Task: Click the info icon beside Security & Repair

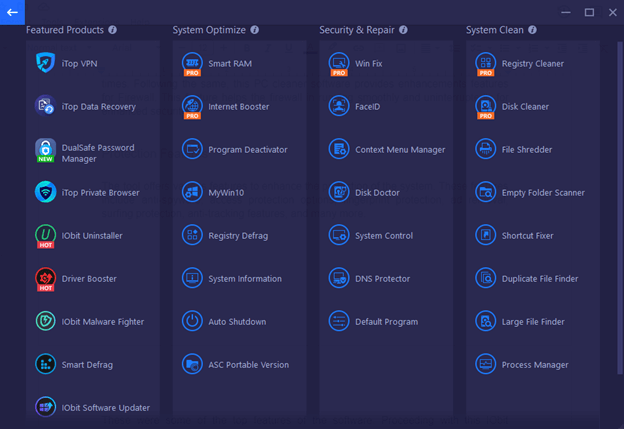Action: pyautogui.click(x=403, y=30)
